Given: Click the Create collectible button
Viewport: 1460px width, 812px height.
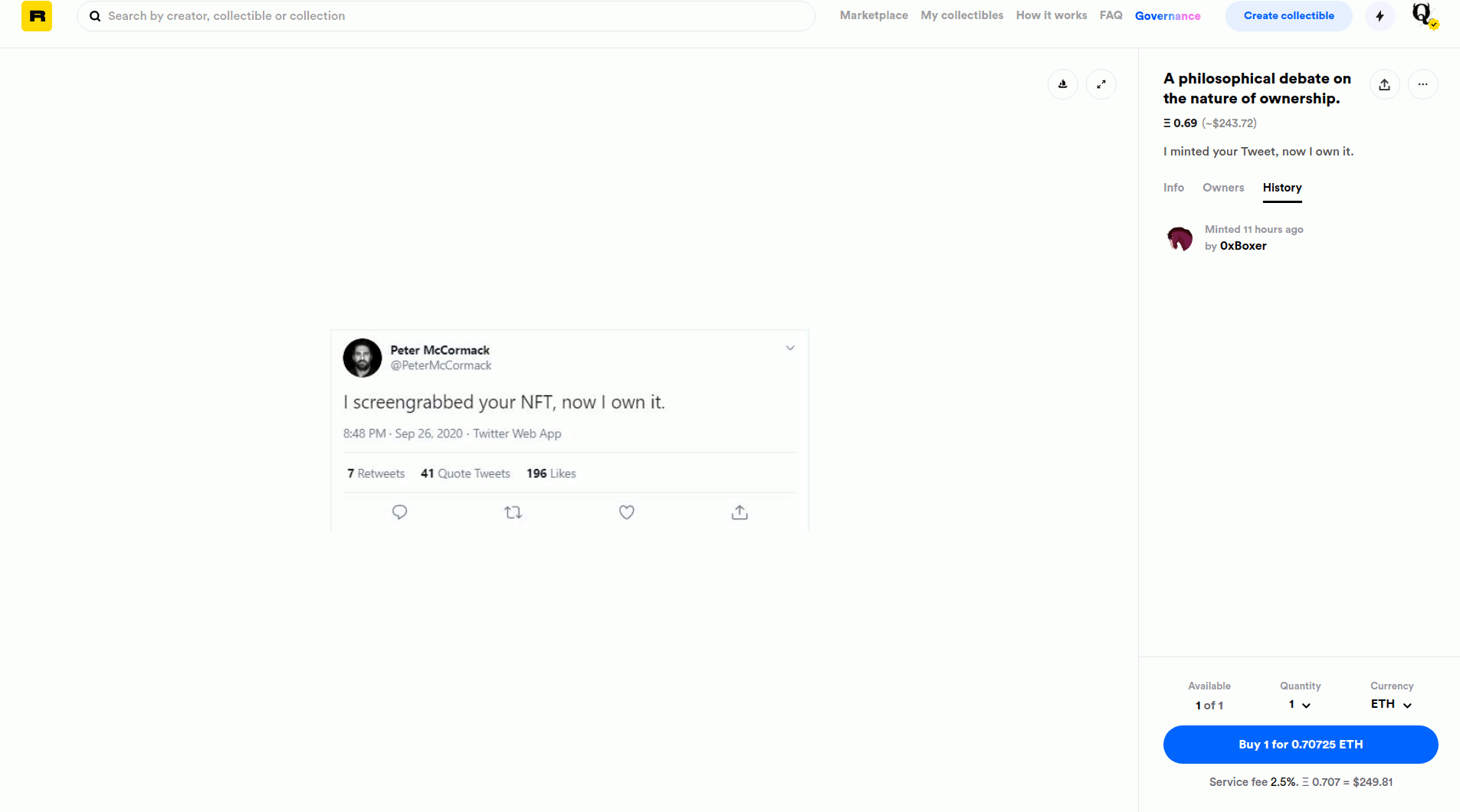Looking at the screenshot, I should [1288, 16].
